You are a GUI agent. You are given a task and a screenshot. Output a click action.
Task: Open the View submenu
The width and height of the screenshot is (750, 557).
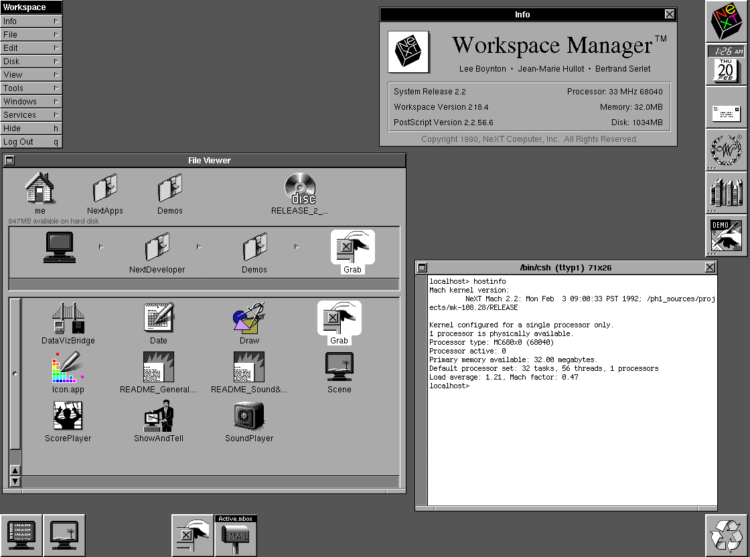pyautogui.click(x=31, y=75)
